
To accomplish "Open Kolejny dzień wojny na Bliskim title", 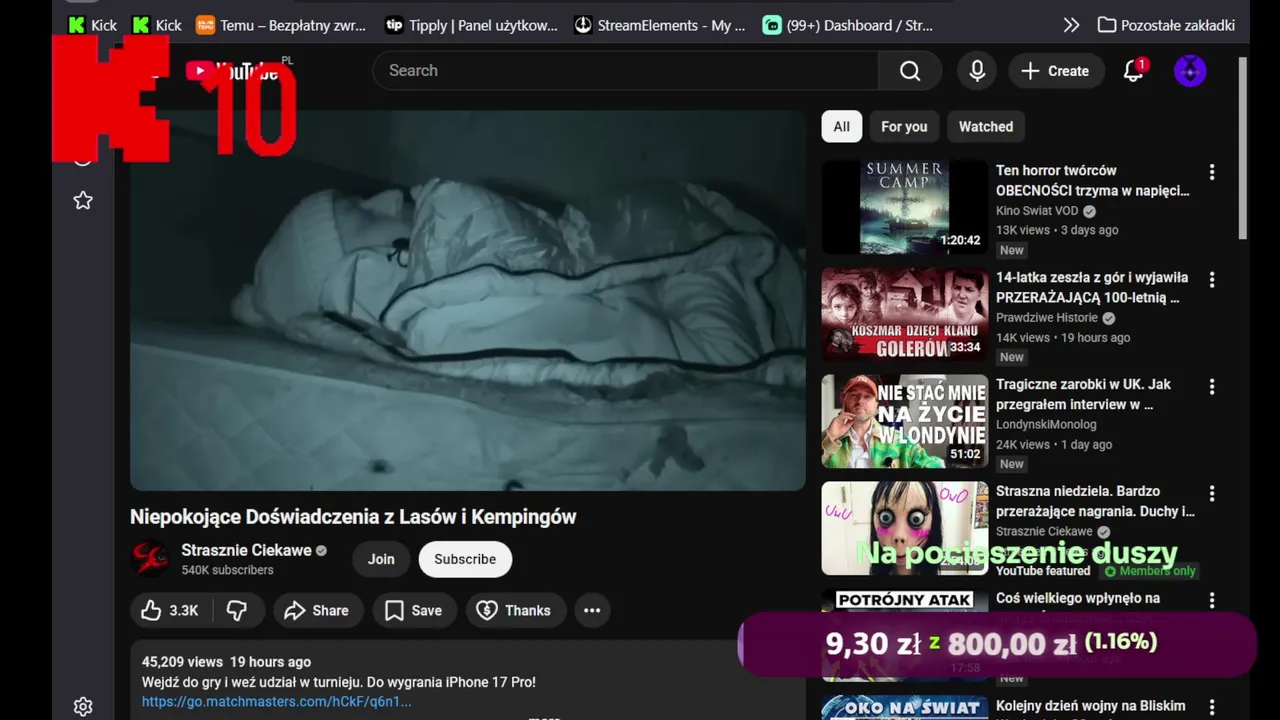I will pos(1091,707).
